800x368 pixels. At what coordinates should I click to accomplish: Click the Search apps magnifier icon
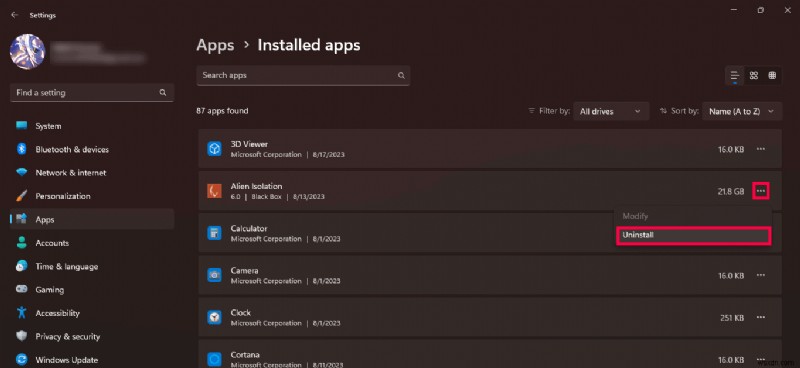click(402, 76)
